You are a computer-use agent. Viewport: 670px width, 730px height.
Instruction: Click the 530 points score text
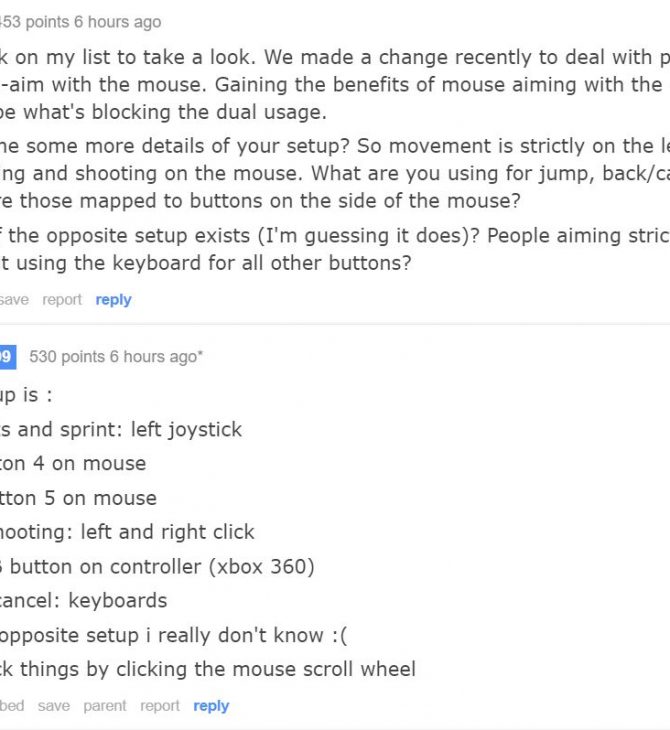pyautogui.click(x=67, y=357)
